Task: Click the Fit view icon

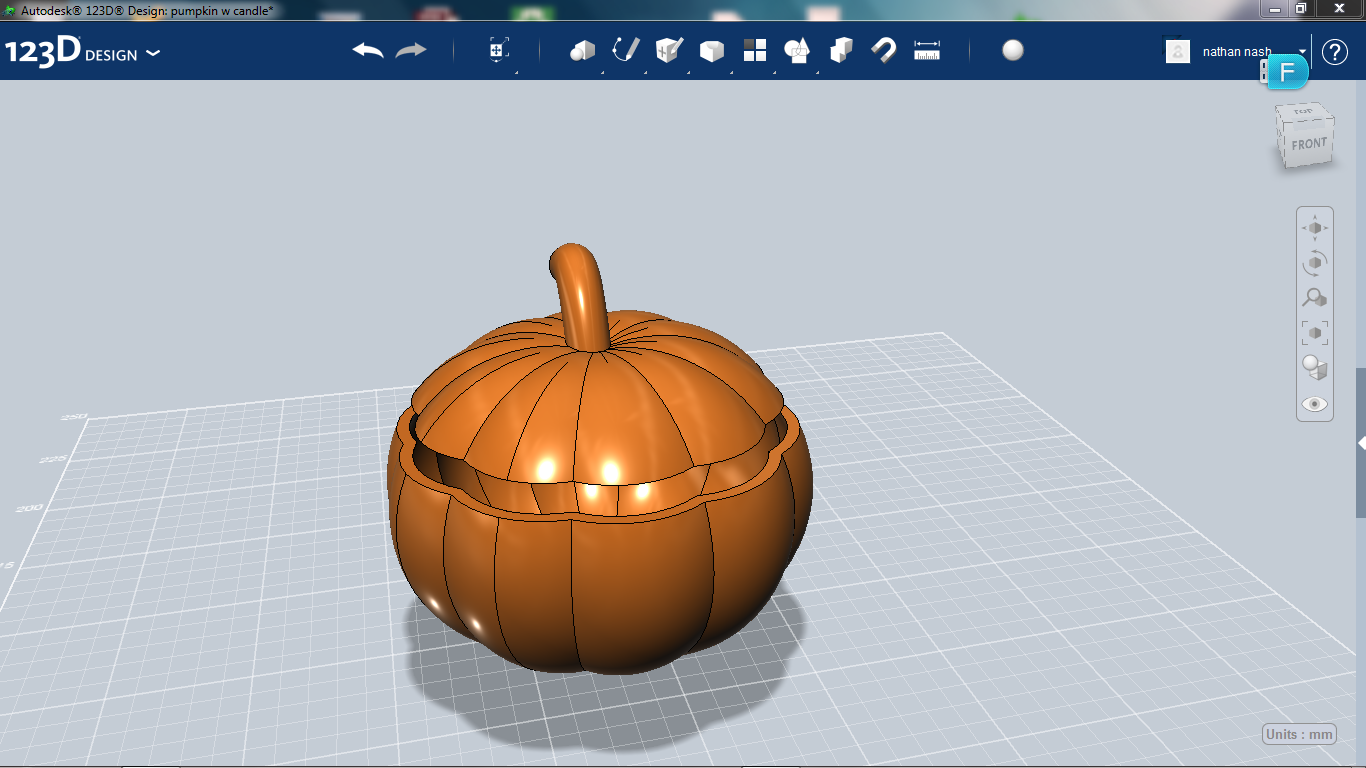Action: [x=1315, y=332]
